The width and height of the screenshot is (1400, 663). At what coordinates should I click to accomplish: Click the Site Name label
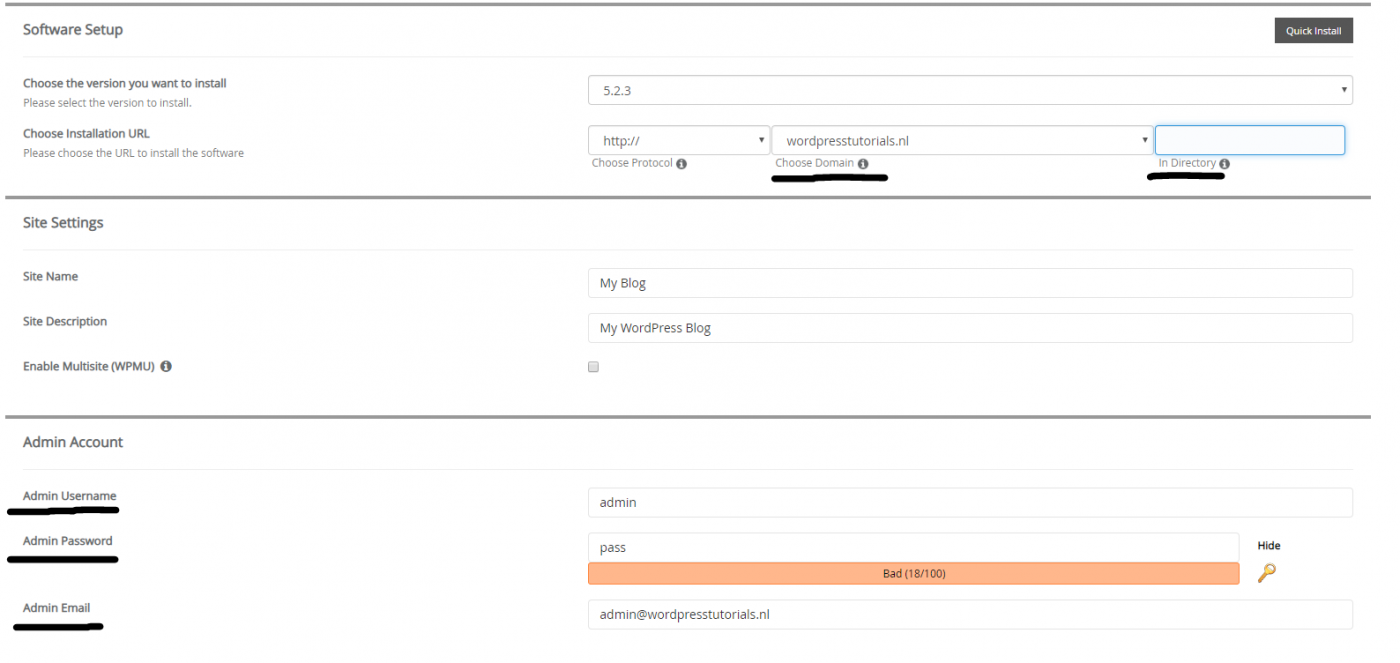50,276
